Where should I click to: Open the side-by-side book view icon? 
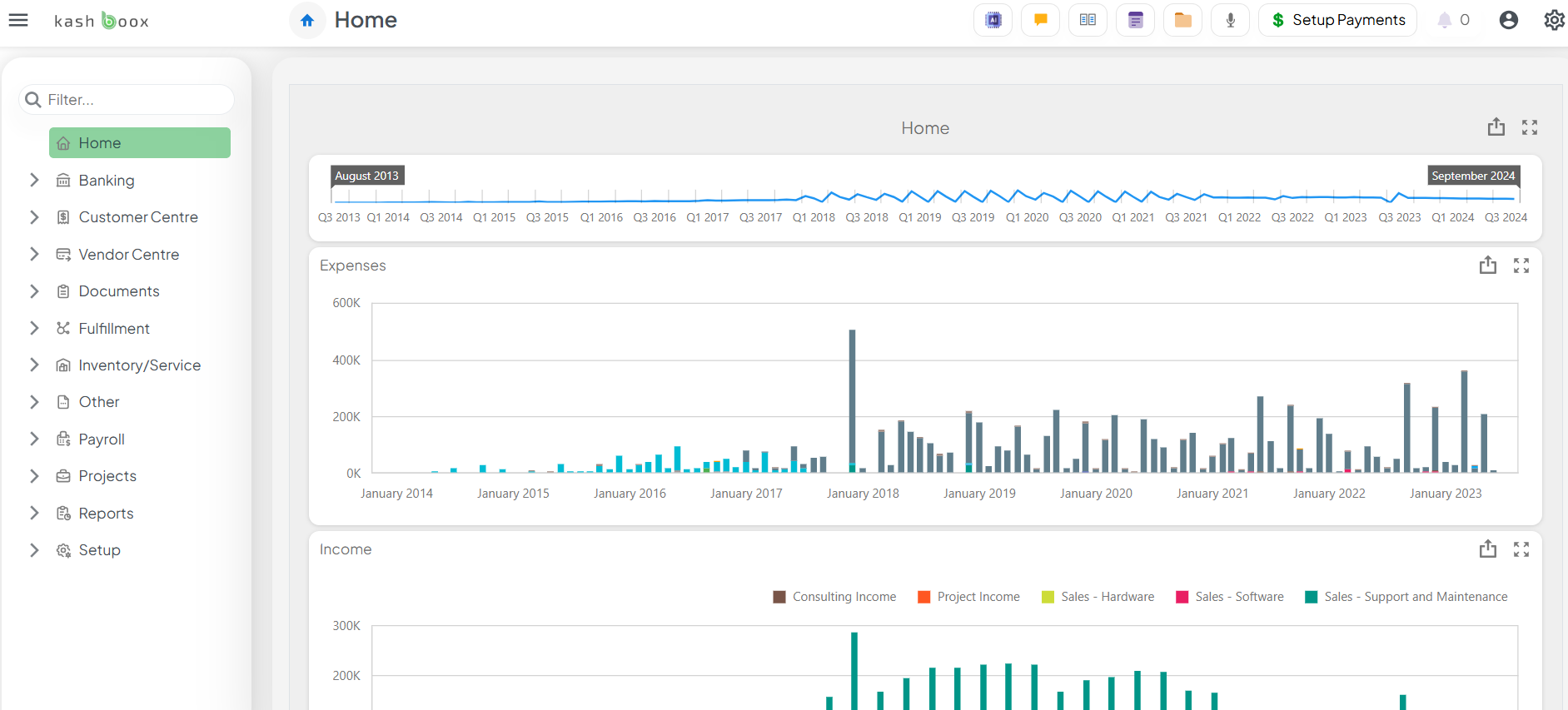1088,20
